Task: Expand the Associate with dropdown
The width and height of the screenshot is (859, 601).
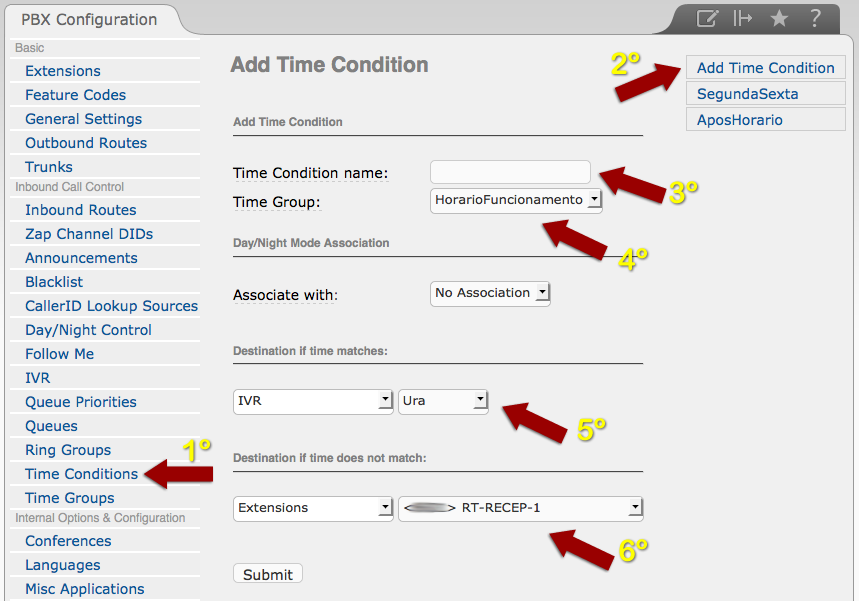Action: (490, 293)
